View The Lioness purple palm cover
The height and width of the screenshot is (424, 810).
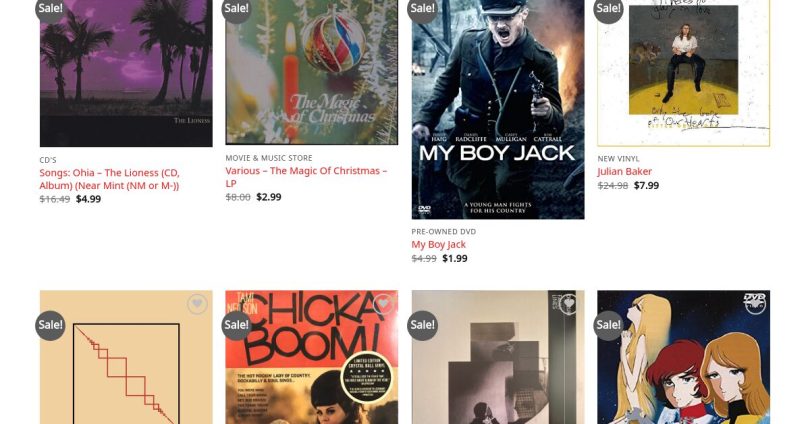[x=126, y=73]
